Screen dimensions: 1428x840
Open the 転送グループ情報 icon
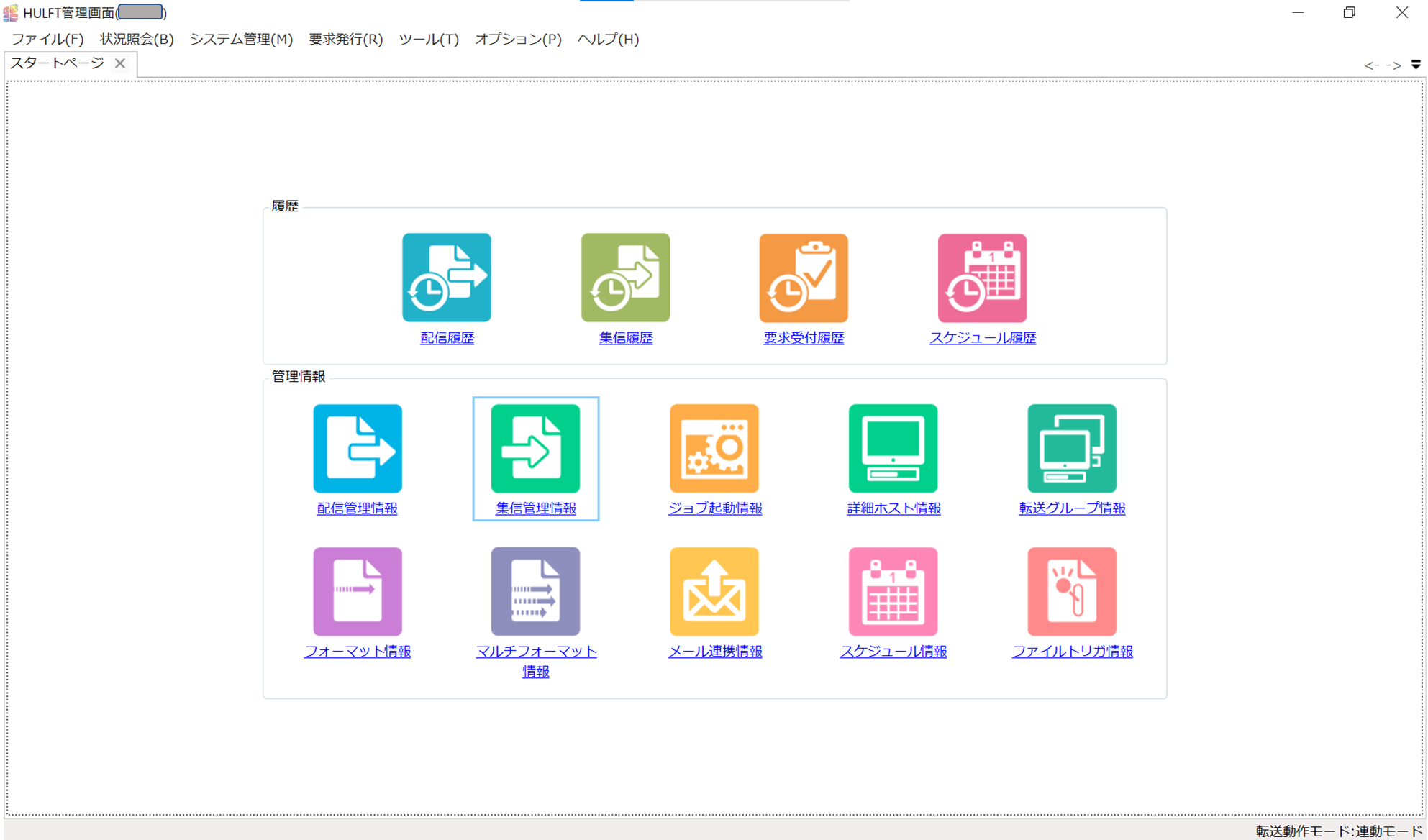click(1071, 448)
